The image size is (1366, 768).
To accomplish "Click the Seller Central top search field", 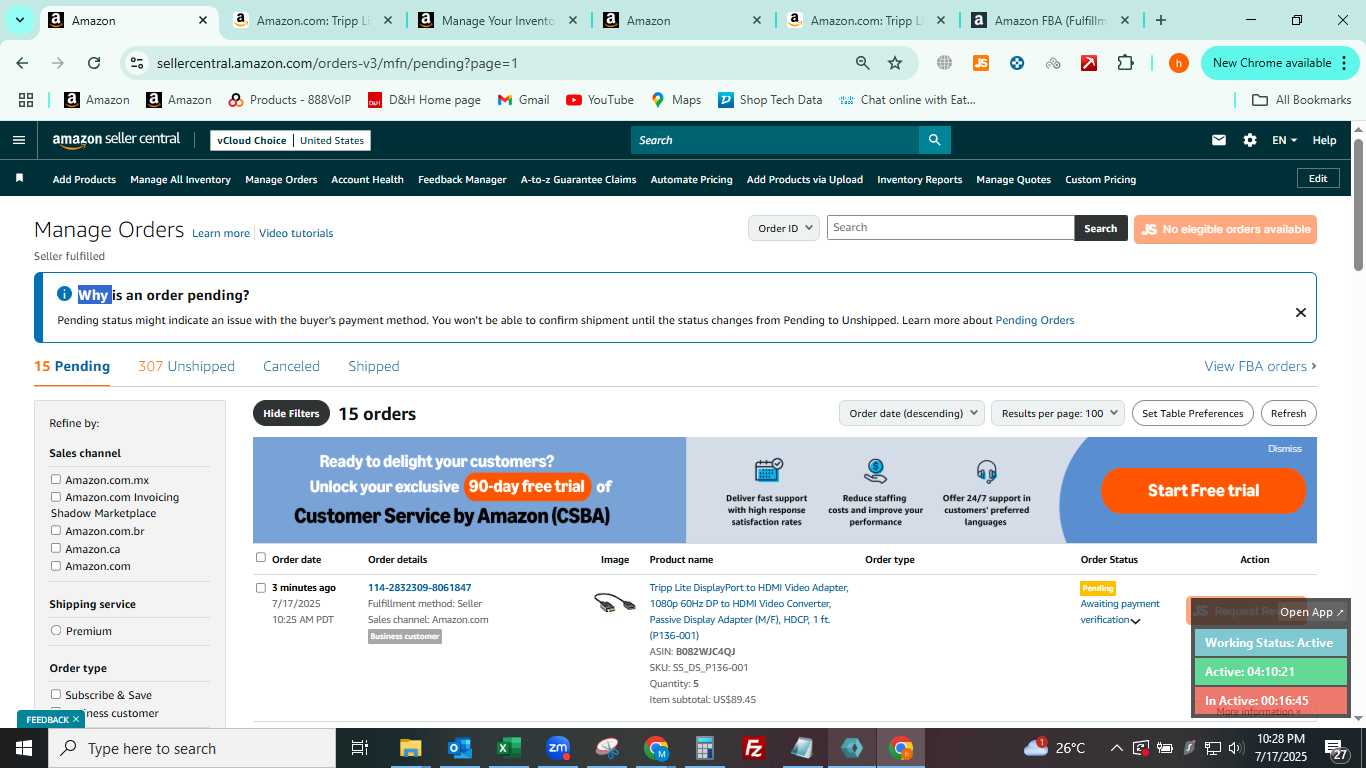I will pyautogui.click(x=775, y=140).
